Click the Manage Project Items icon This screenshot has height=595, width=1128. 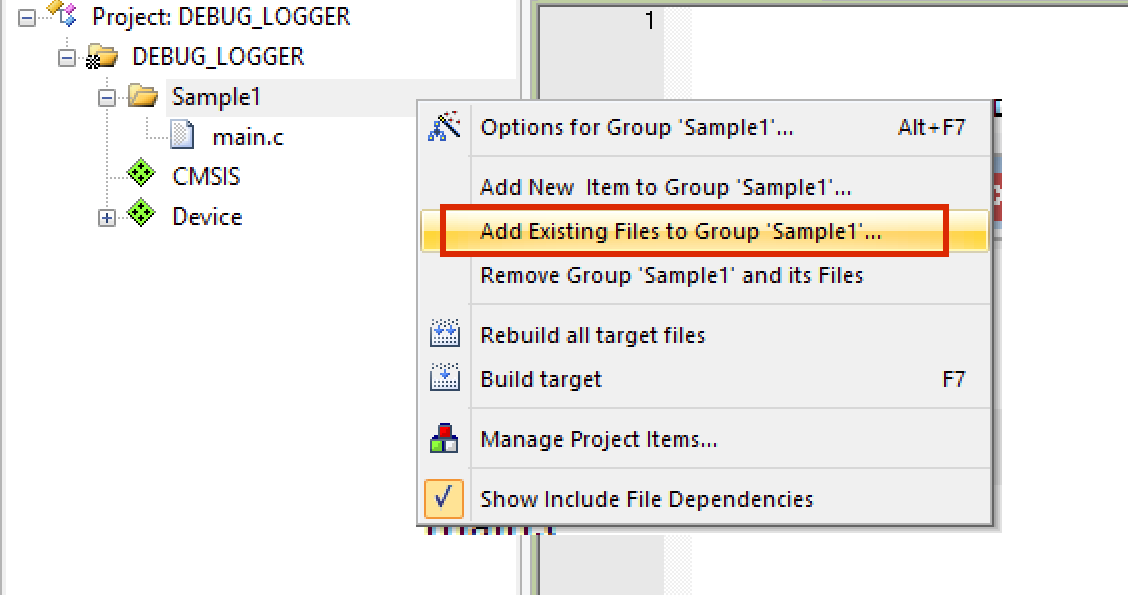(x=443, y=439)
